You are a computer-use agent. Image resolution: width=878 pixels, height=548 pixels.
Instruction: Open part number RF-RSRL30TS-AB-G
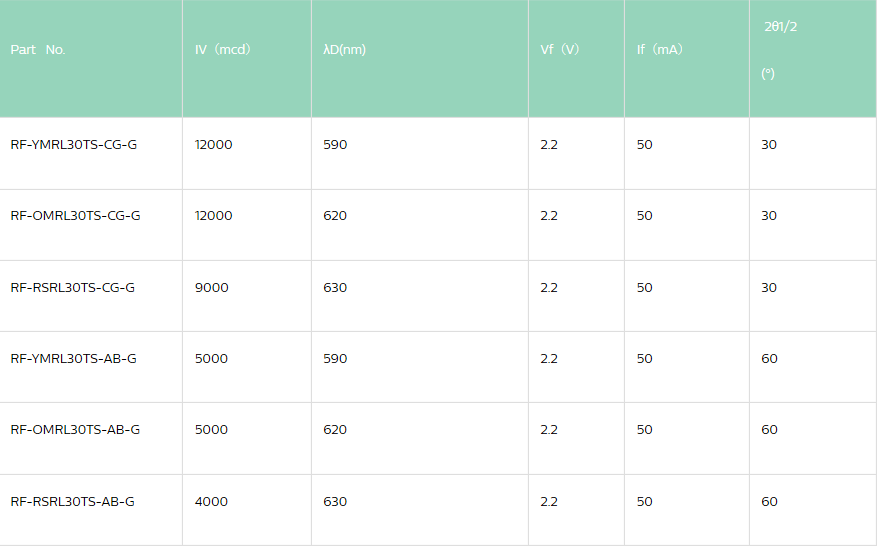[x=73, y=502]
